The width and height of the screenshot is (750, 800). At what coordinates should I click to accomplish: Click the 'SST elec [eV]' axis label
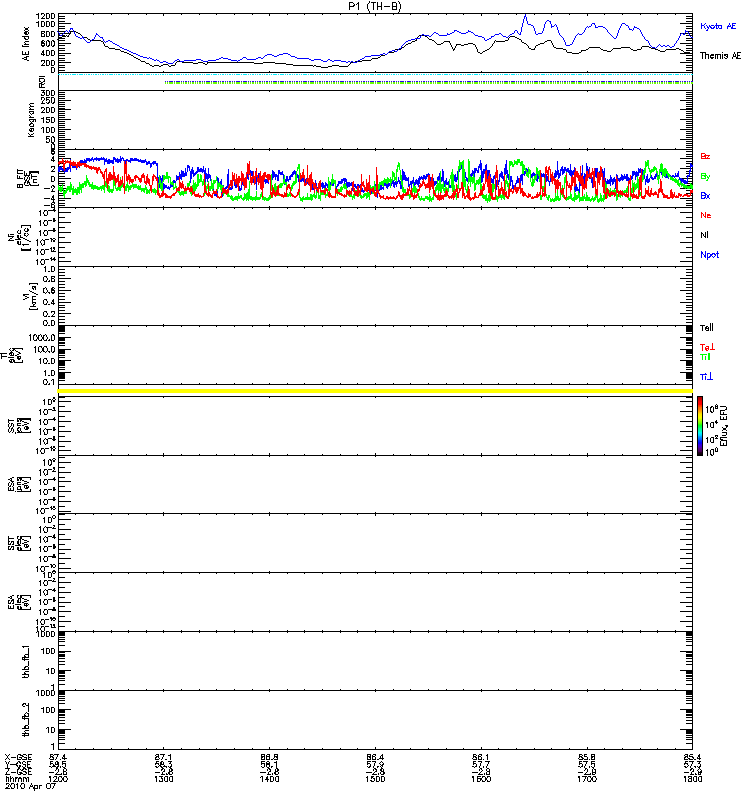pos(20,543)
